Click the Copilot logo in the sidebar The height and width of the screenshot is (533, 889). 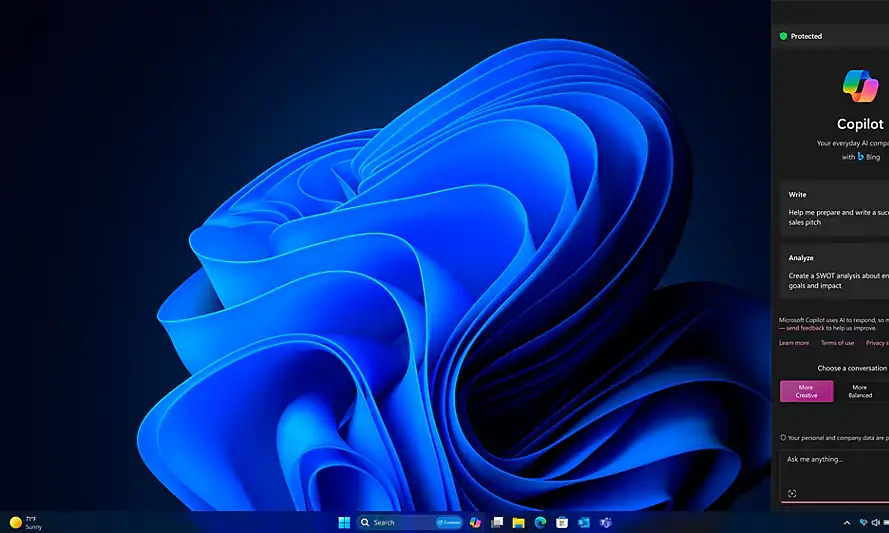point(860,86)
